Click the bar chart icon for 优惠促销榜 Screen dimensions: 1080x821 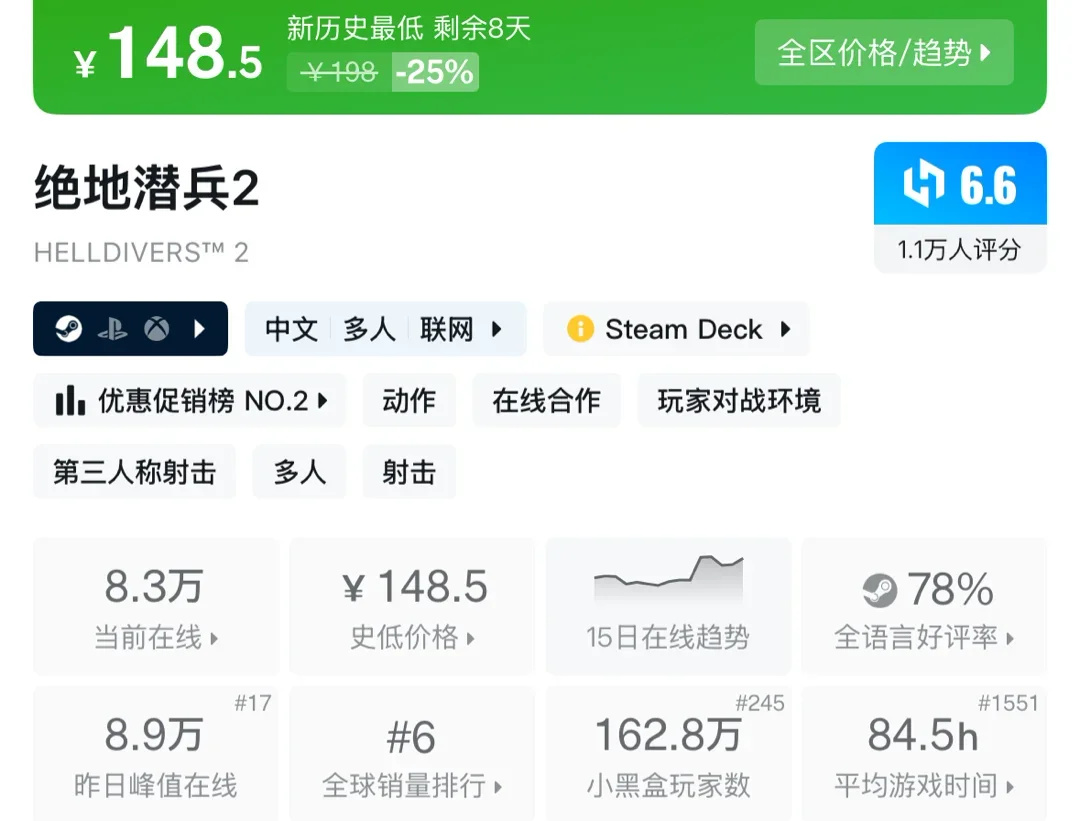click(x=70, y=400)
